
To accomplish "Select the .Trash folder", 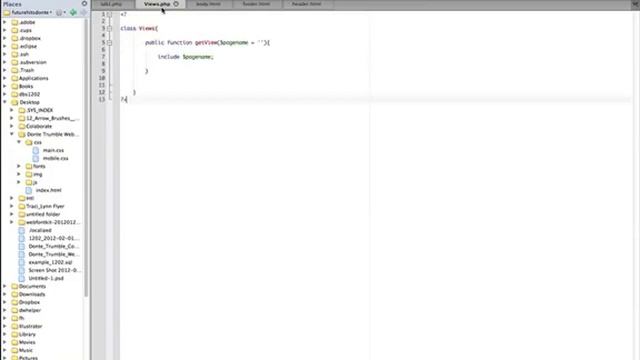I will (x=27, y=70).
